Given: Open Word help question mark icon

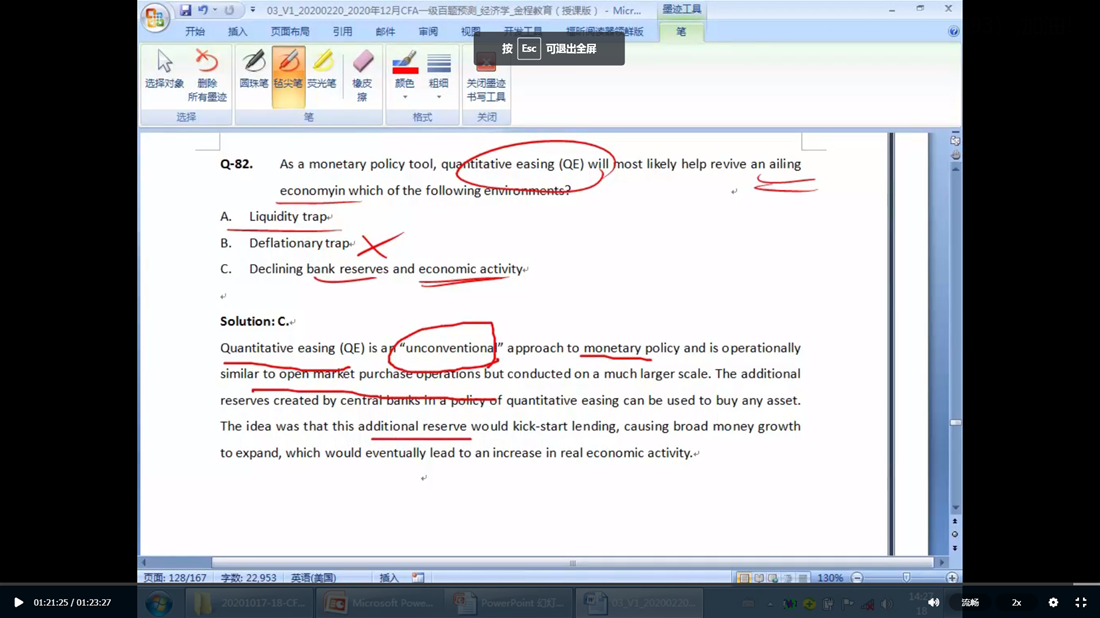Looking at the screenshot, I should 953,32.
